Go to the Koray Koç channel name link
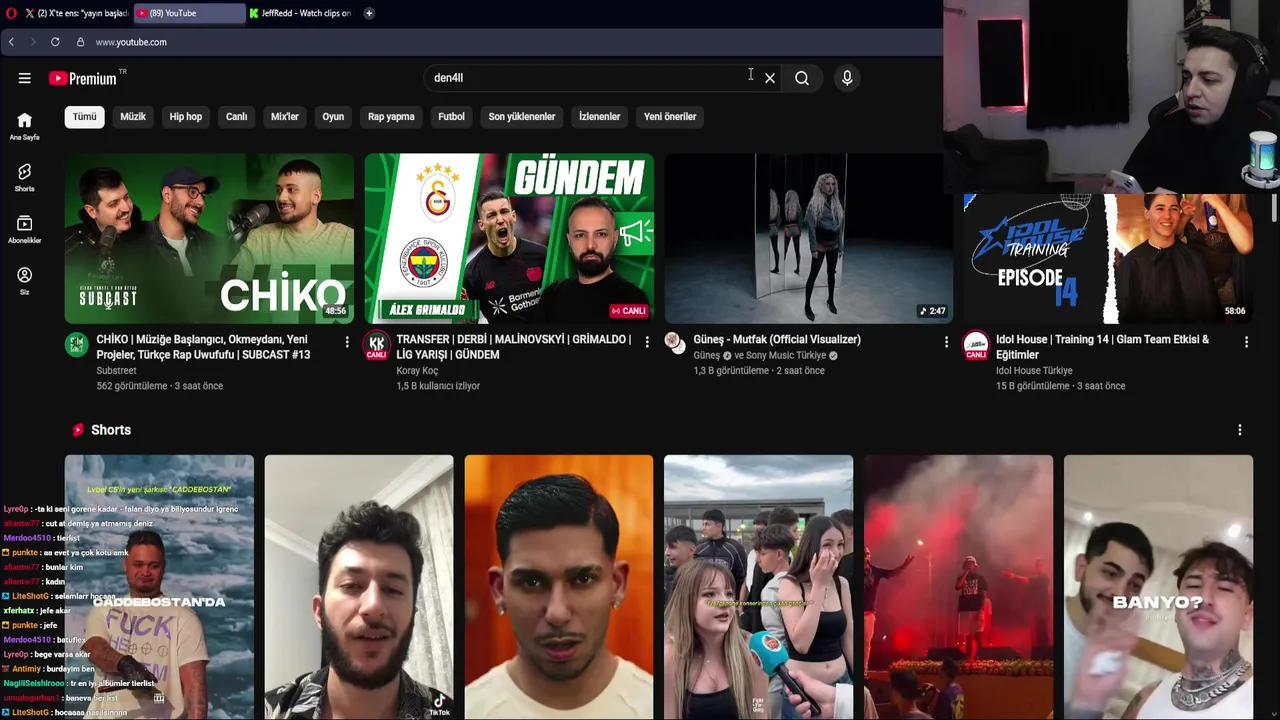The width and height of the screenshot is (1280, 720). tap(417, 371)
